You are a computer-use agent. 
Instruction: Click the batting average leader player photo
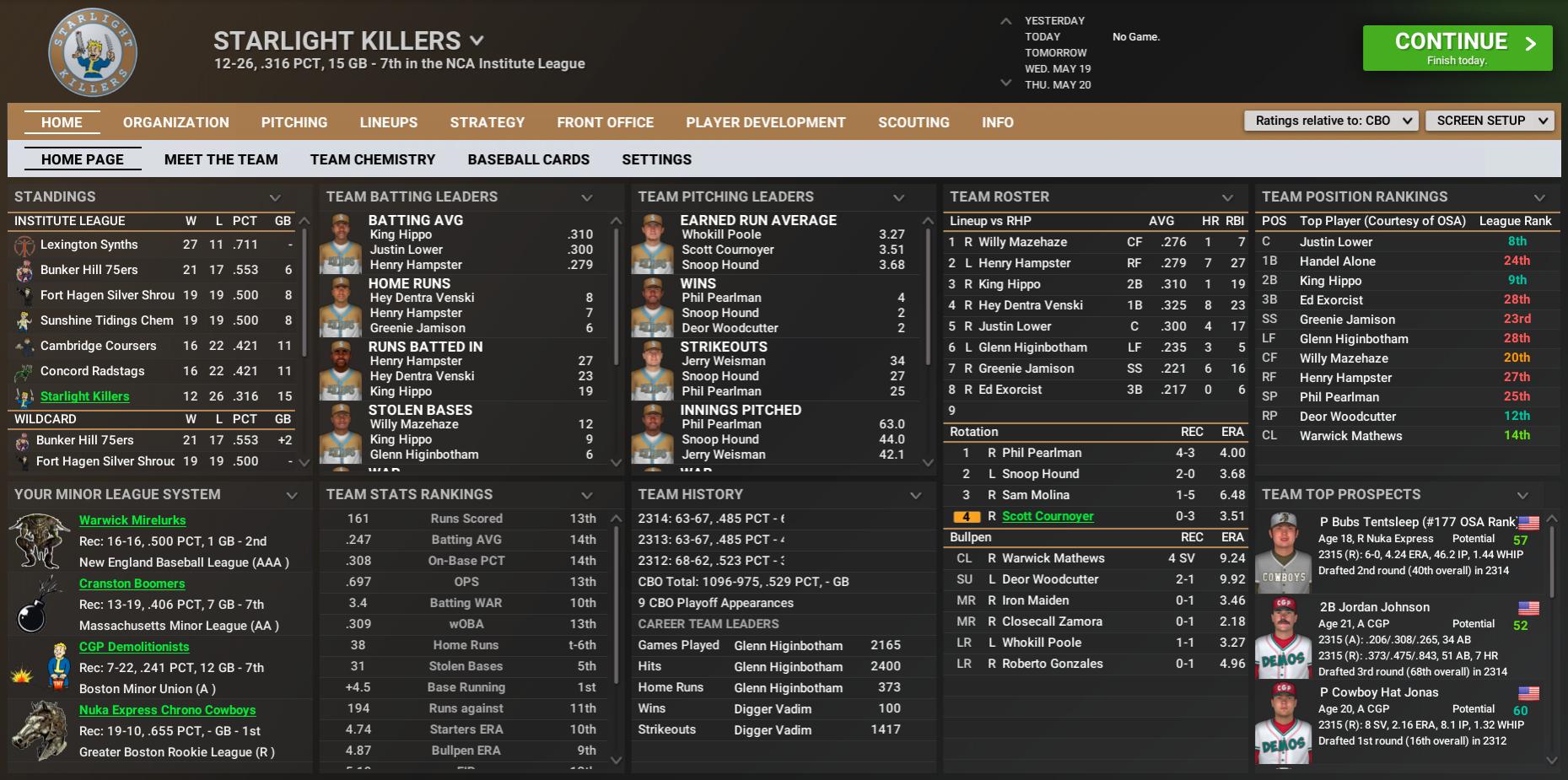point(341,243)
